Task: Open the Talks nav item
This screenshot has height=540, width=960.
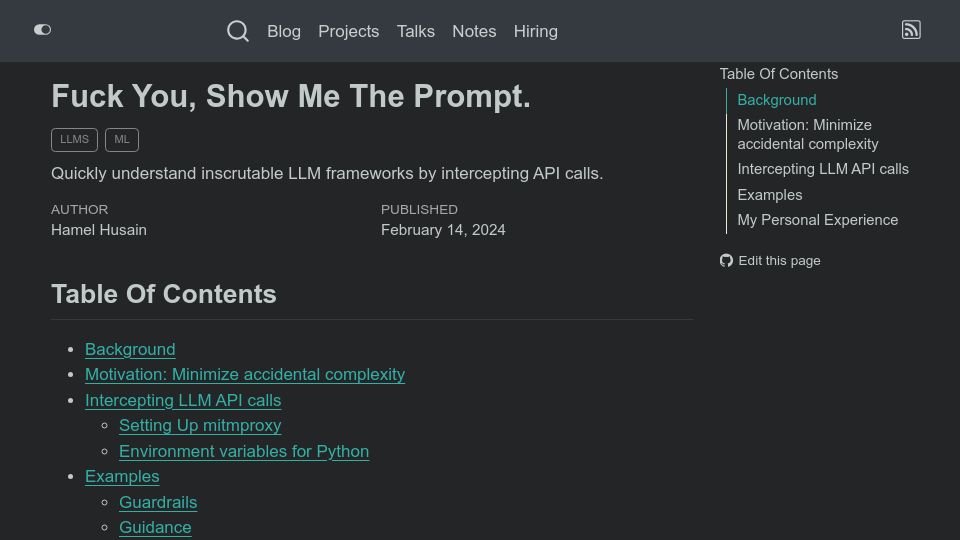Action: (x=416, y=31)
